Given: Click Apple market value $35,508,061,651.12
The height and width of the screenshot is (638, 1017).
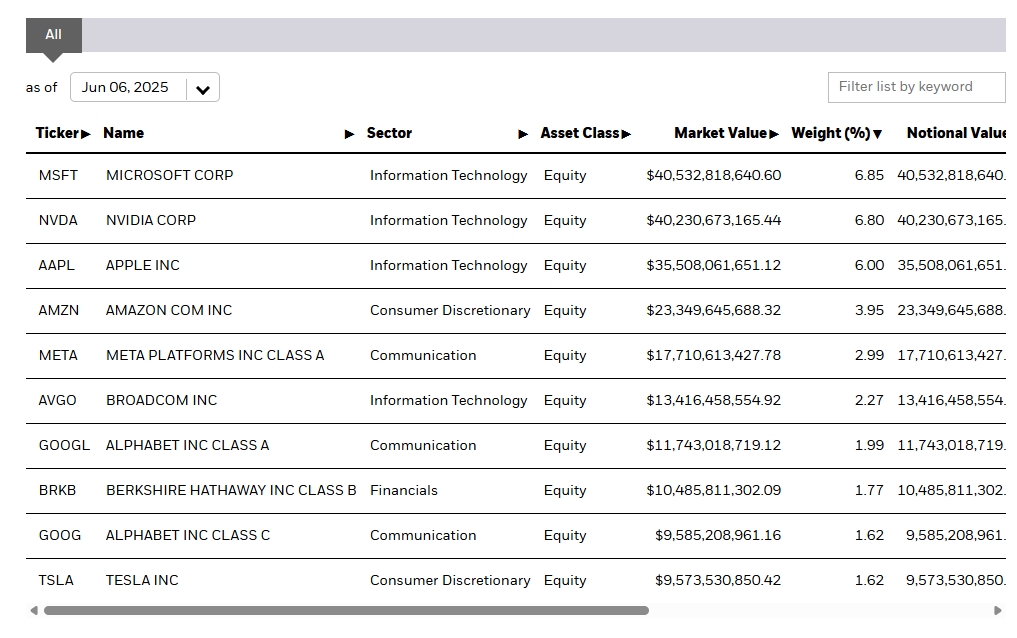Looking at the screenshot, I should point(713,265).
